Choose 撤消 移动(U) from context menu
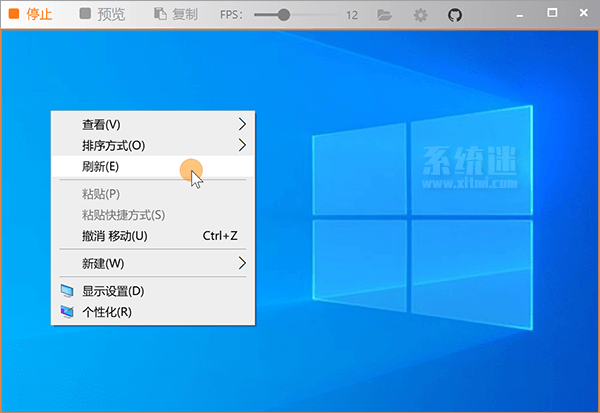 click(114, 236)
